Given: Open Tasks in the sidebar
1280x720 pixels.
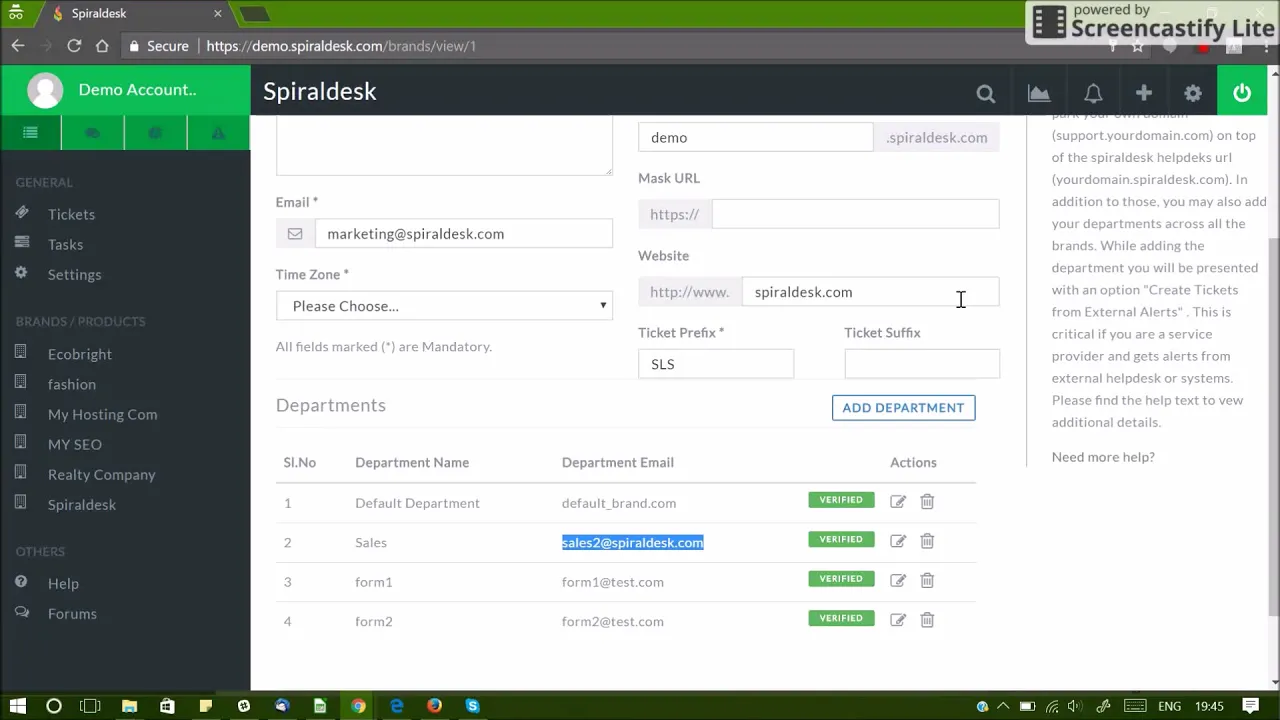Looking at the screenshot, I should (65, 244).
